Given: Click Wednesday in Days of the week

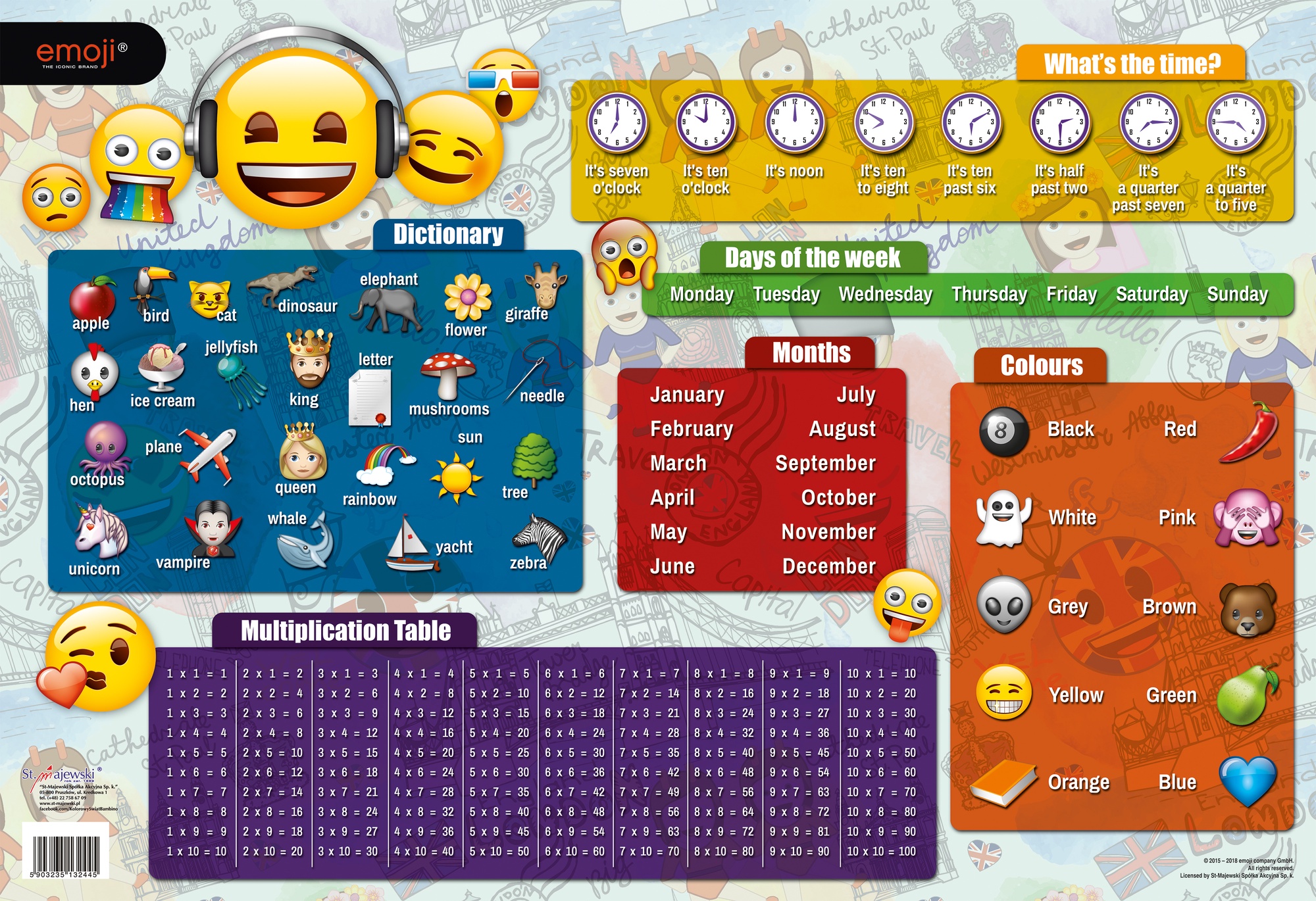Looking at the screenshot, I should (885, 294).
